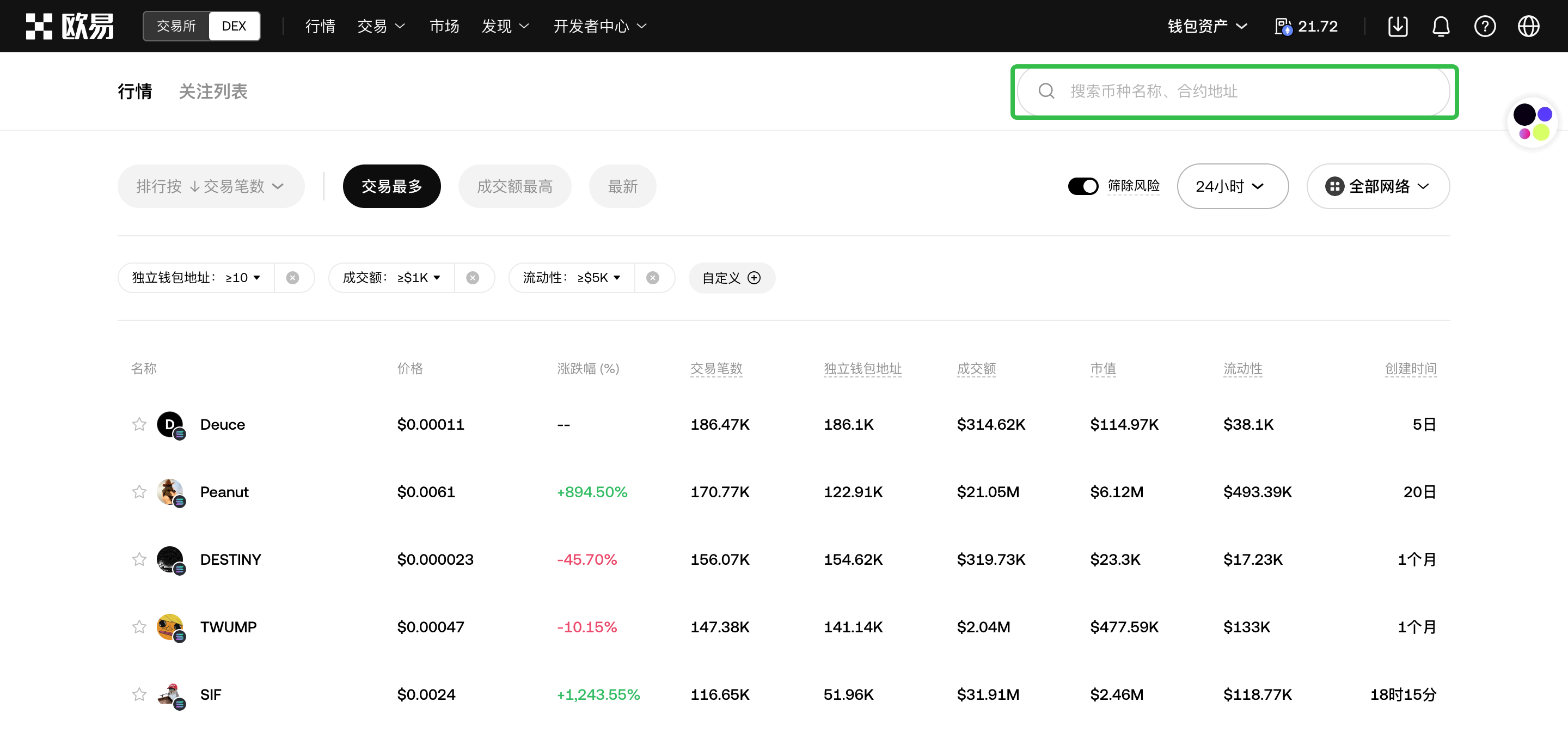Toggle the 筛除风险 switch

(1083, 186)
